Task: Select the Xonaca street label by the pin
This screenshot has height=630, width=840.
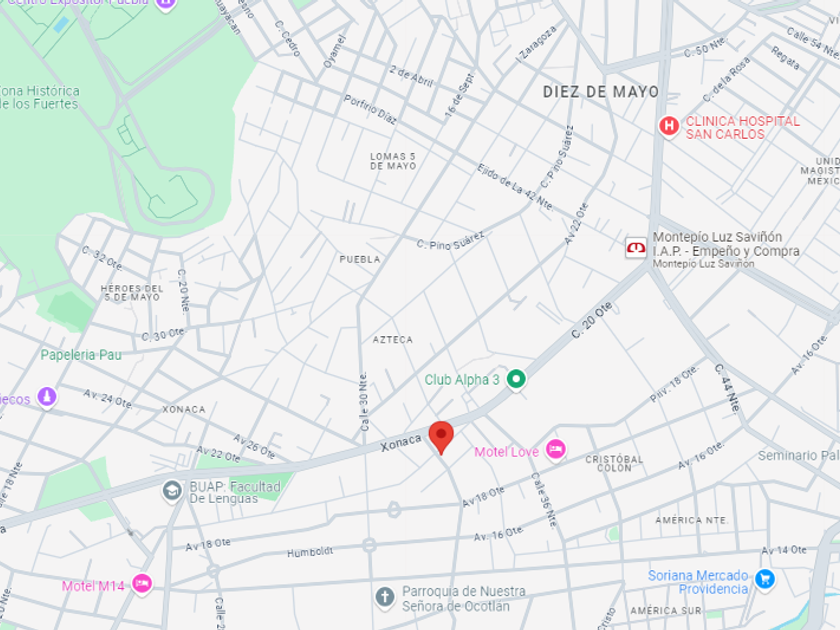Action: [x=401, y=442]
